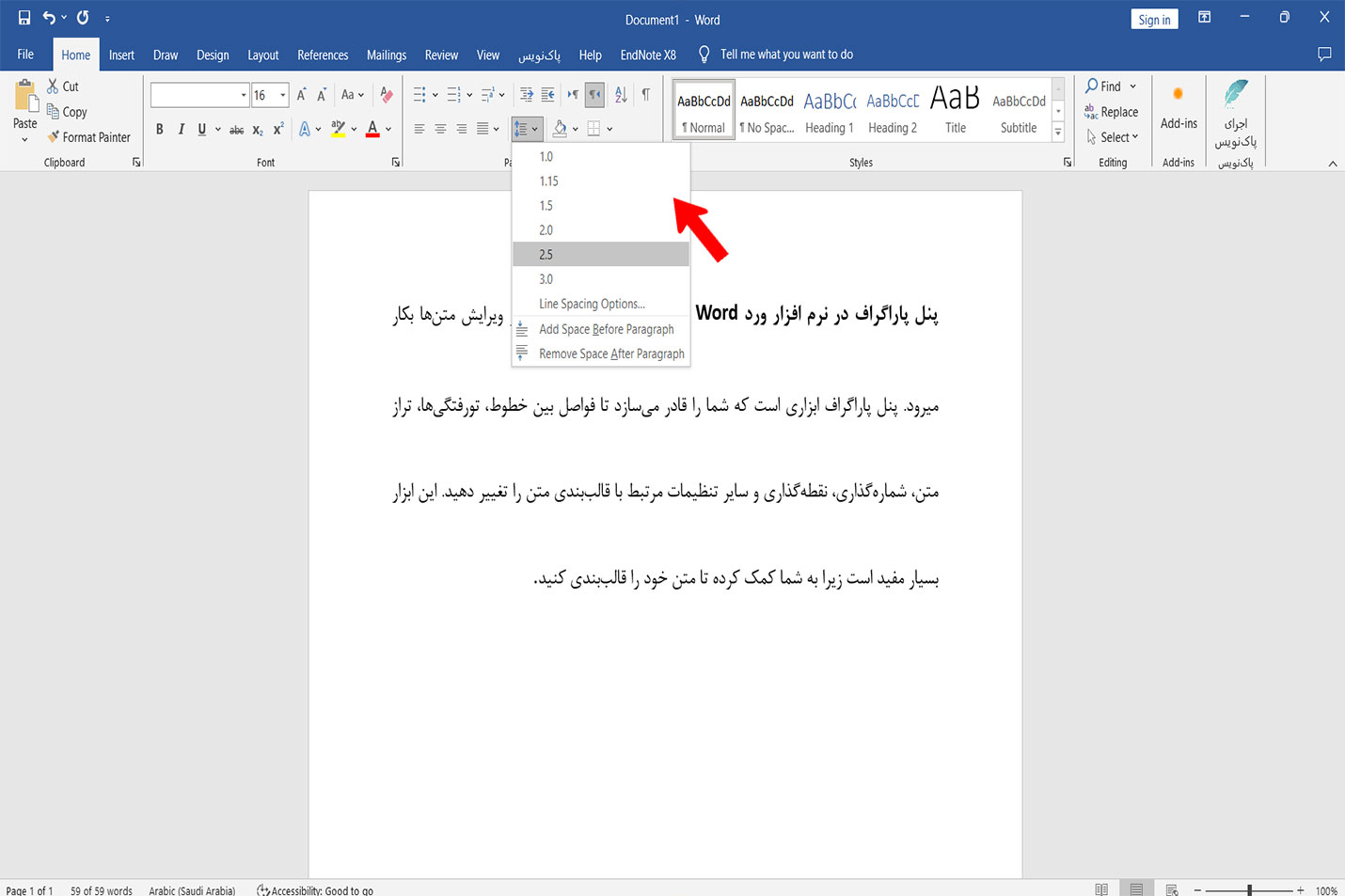The height and width of the screenshot is (896, 1345).
Task: Shrink font size with the smaller A icon
Action: (322, 95)
